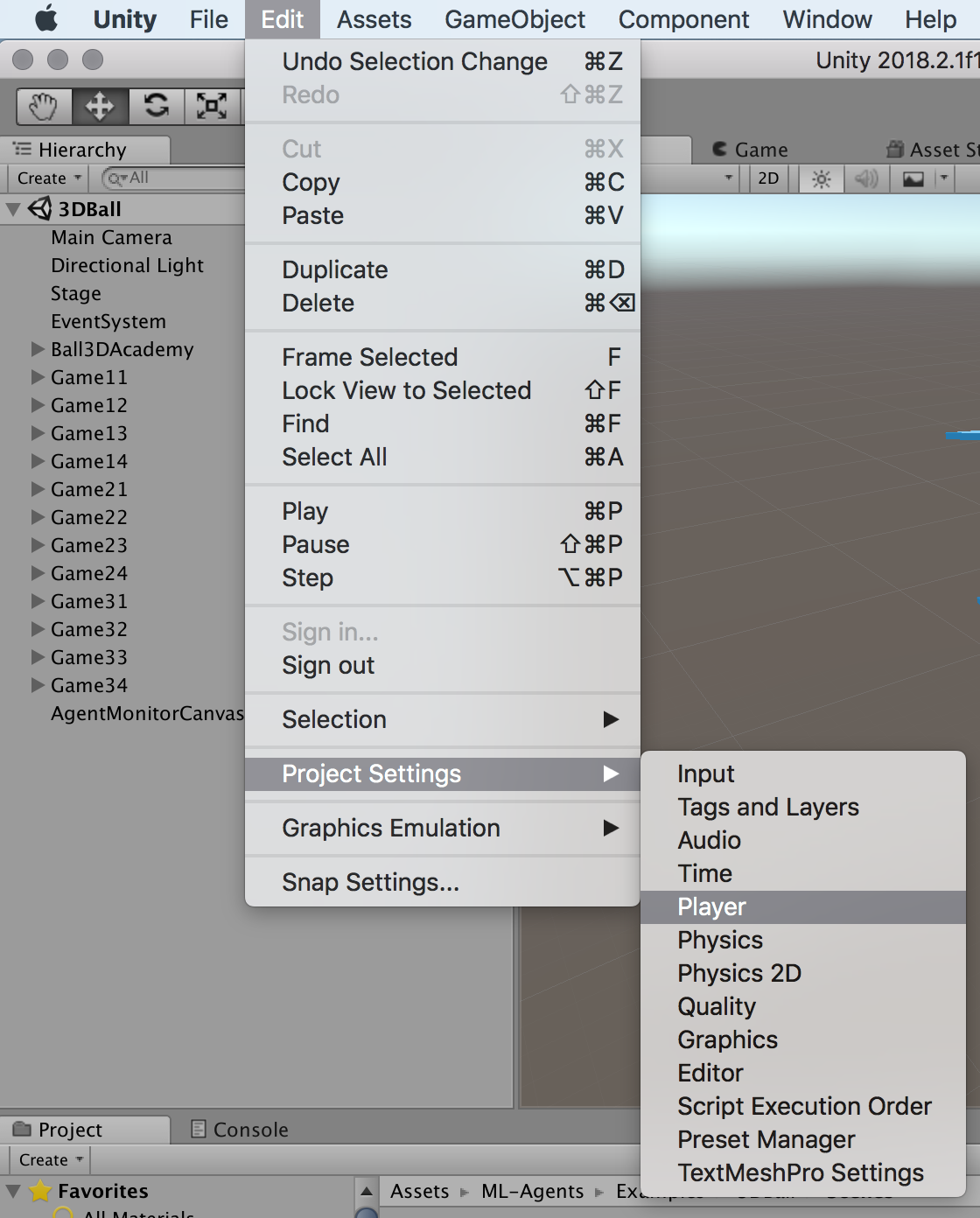Click the scene effects image icon
980x1218 pixels.
[x=913, y=179]
